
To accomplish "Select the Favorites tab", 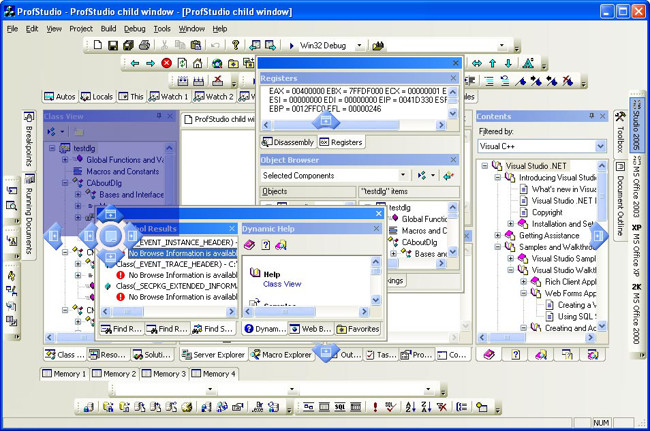I will (x=358, y=329).
